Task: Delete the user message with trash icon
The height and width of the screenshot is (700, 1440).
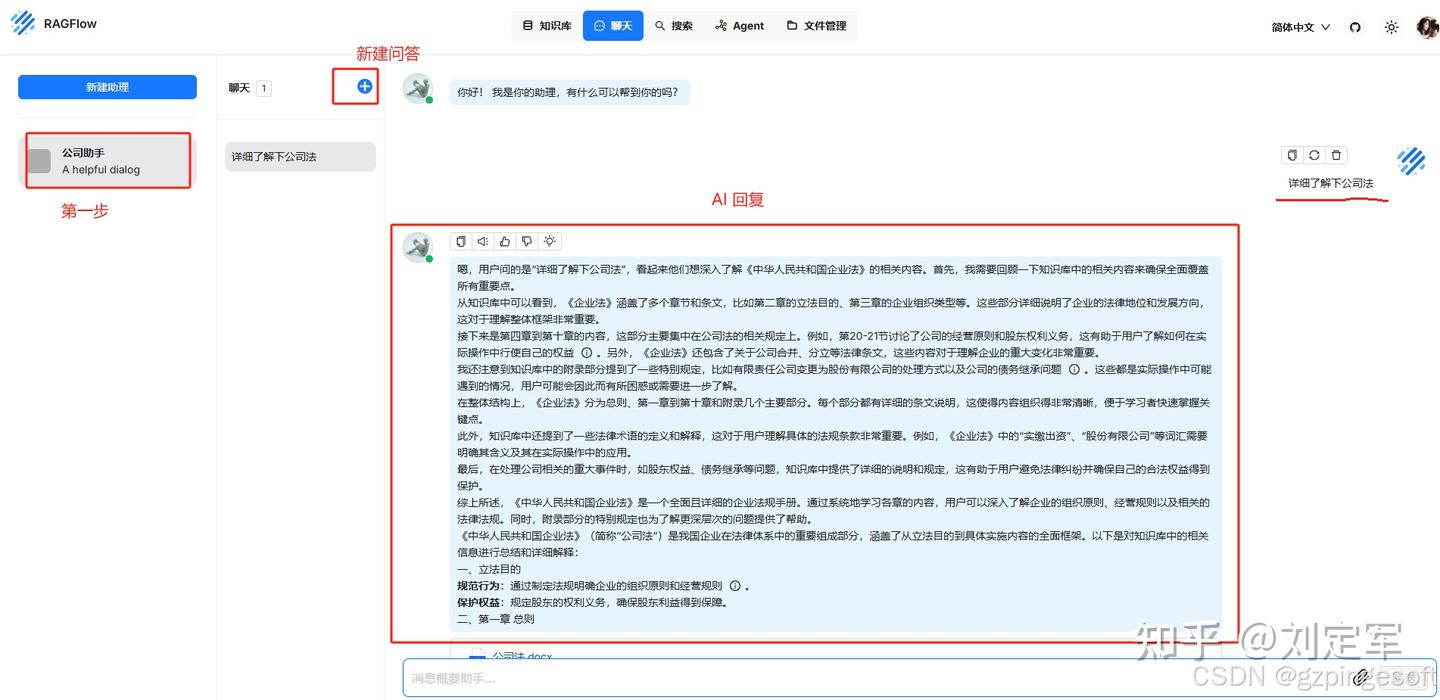Action: tap(1336, 155)
